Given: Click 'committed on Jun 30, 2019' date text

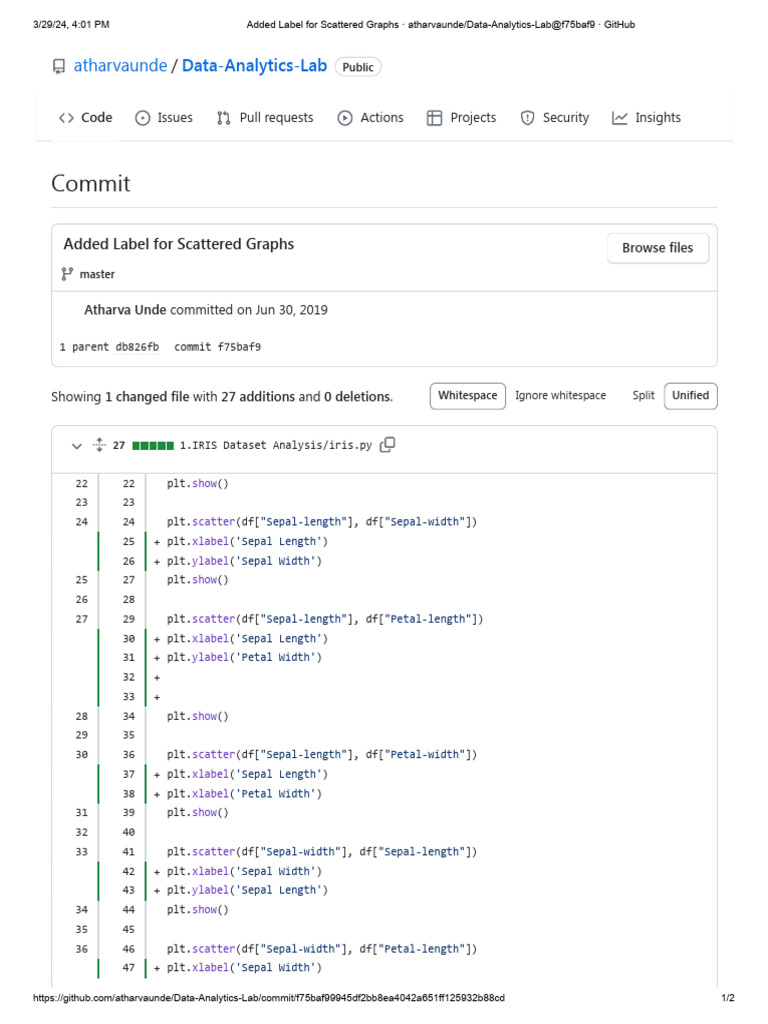Looking at the screenshot, I should click(x=249, y=310).
